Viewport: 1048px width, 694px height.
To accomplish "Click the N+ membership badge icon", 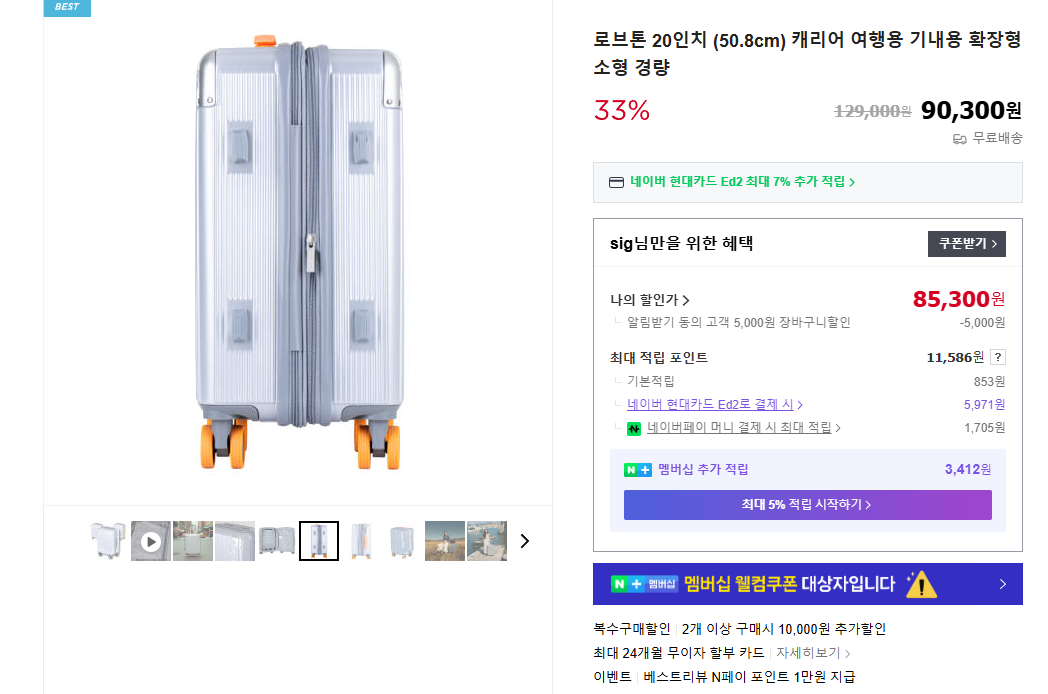I will point(637,470).
